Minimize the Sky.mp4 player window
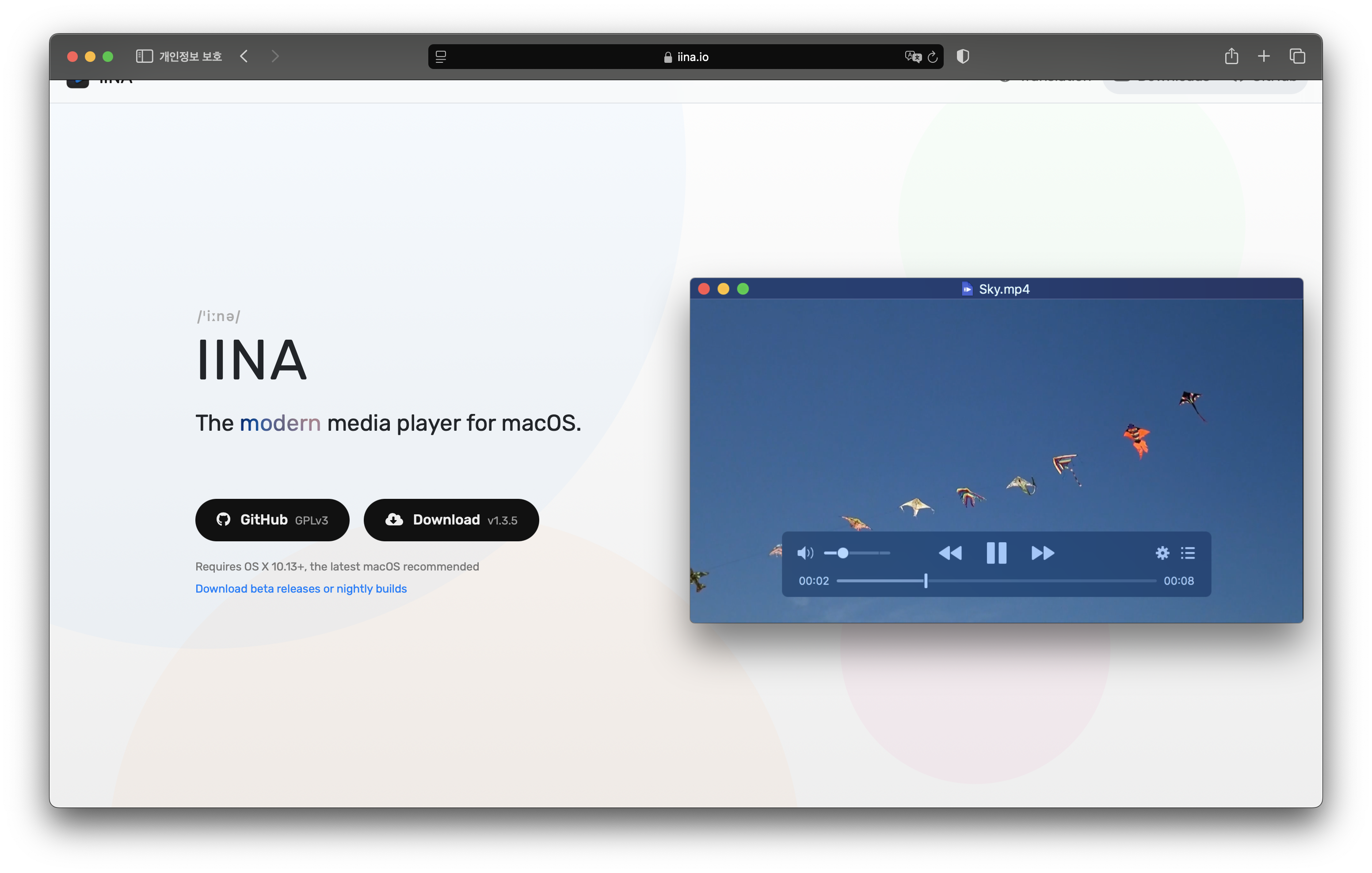Image resolution: width=1372 pixels, height=873 pixels. [x=723, y=288]
